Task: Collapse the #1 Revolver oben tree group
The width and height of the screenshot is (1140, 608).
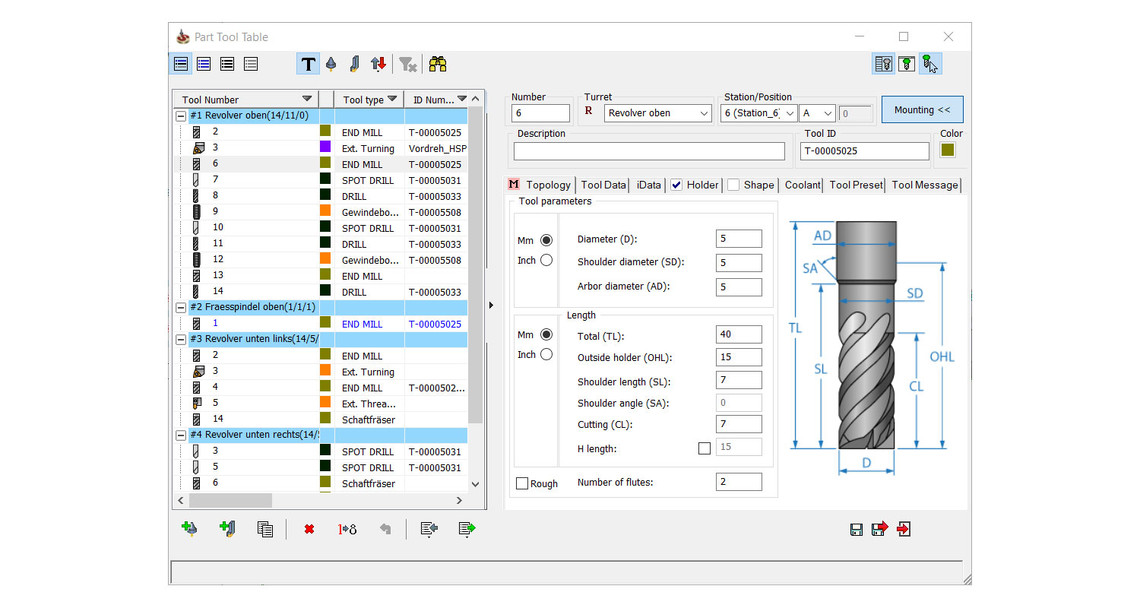Action: coord(181,116)
